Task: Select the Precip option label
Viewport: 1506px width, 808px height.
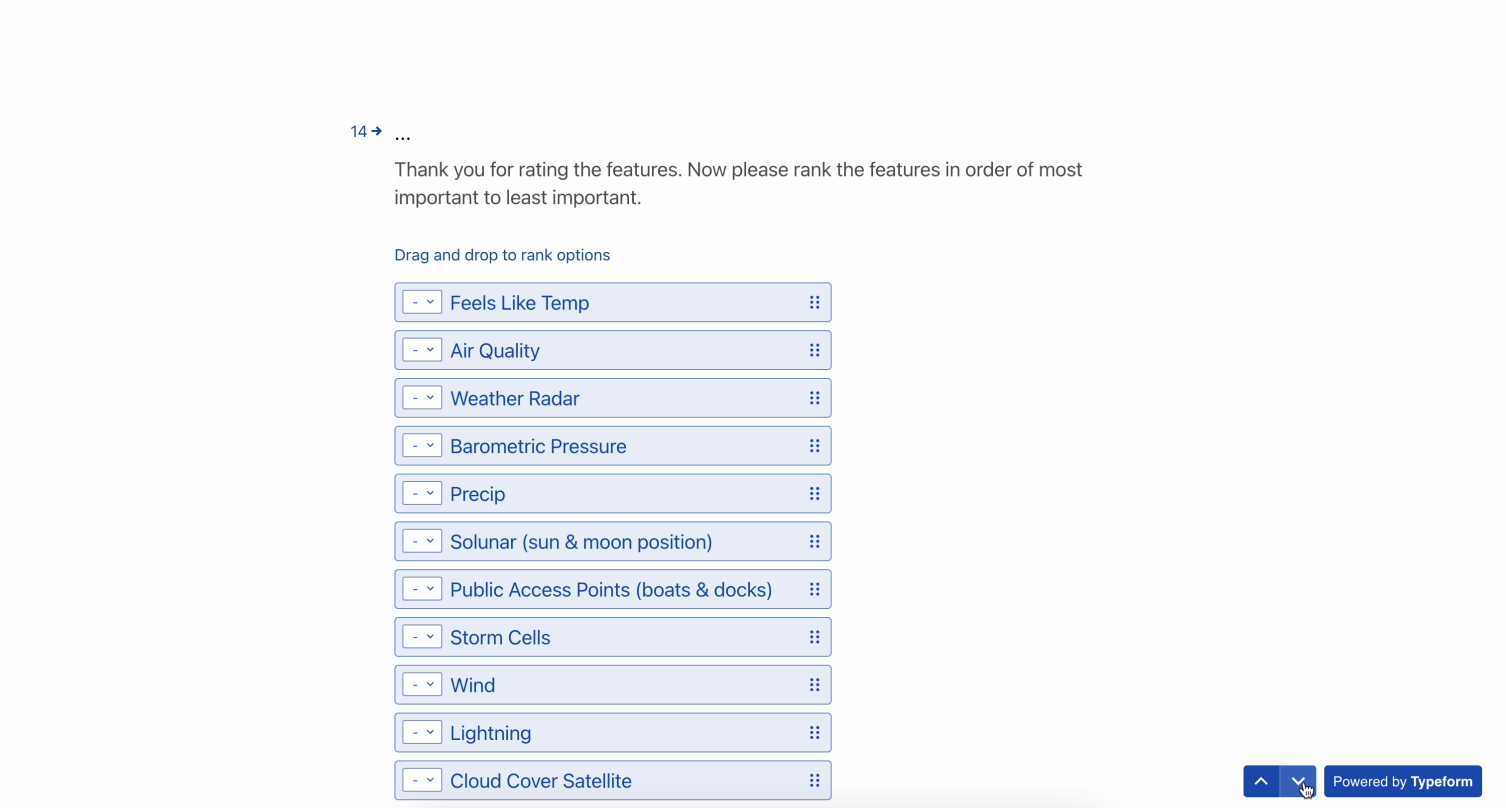Action: [478, 494]
